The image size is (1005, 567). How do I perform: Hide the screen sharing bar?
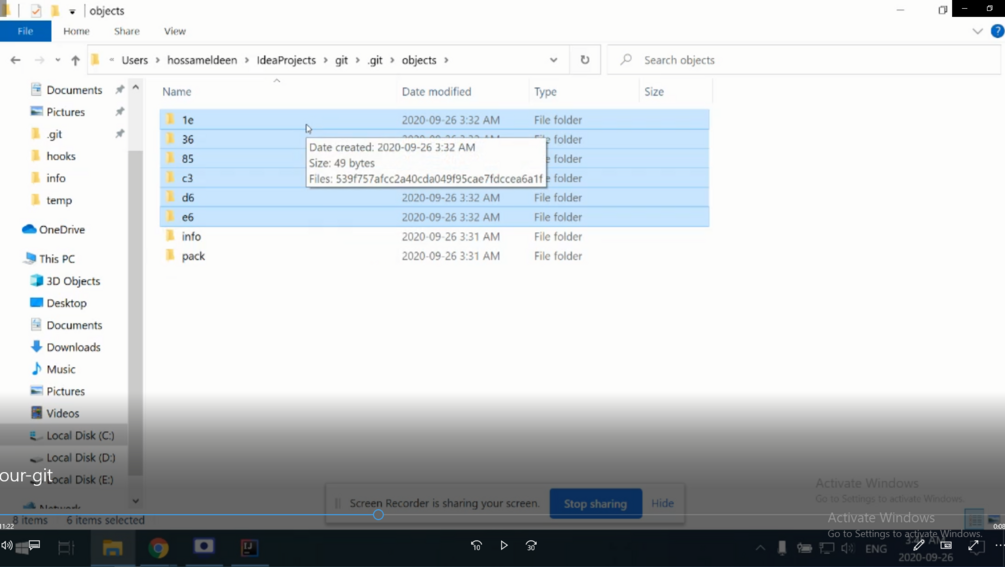(662, 504)
